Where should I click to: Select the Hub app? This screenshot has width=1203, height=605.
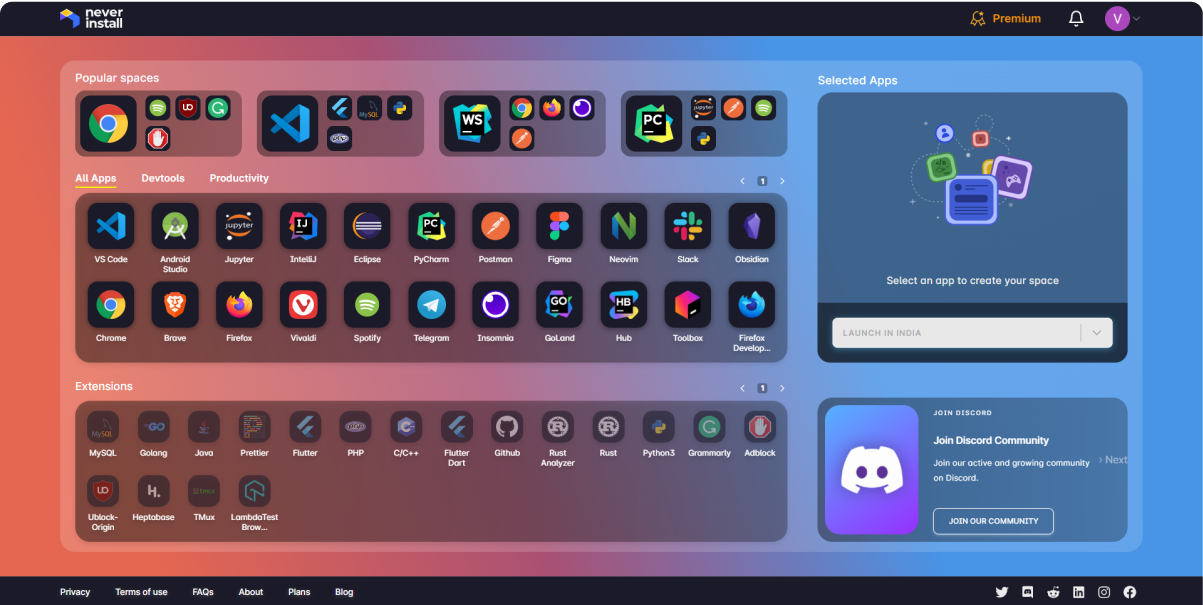(623, 305)
